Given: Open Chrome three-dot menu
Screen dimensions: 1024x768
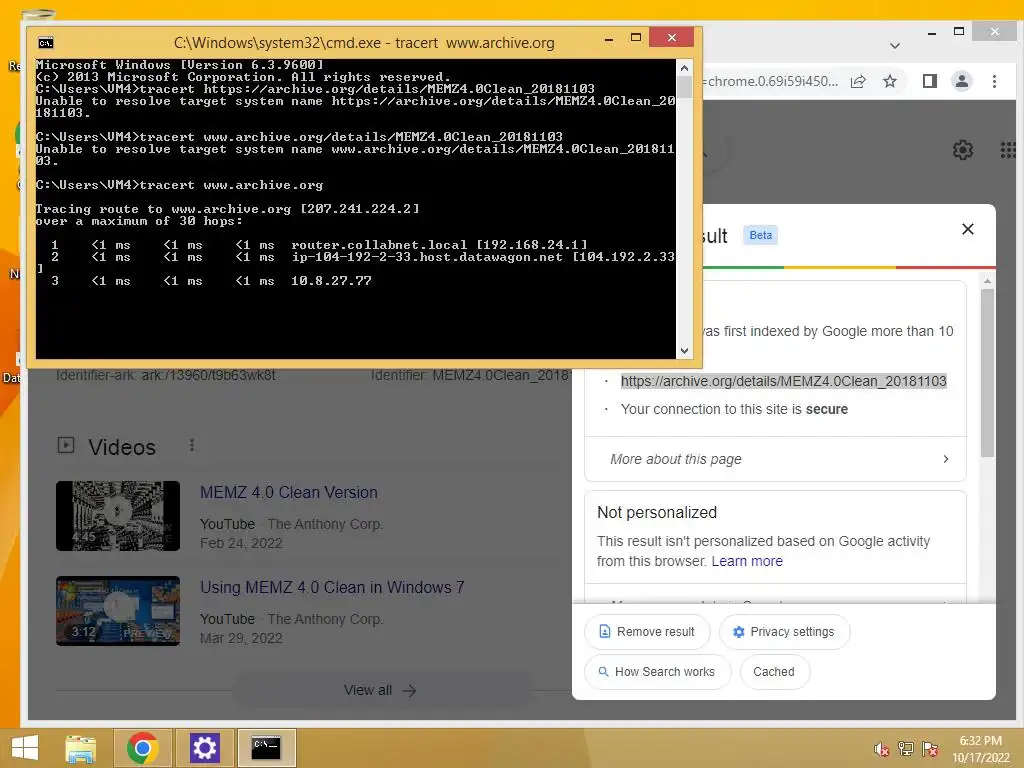Looking at the screenshot, I should (994, 81).
